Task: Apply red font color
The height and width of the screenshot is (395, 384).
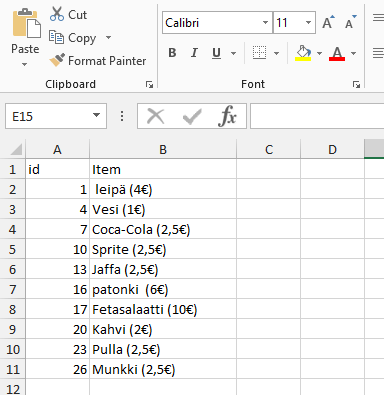Action: click(x=337, y=53)
